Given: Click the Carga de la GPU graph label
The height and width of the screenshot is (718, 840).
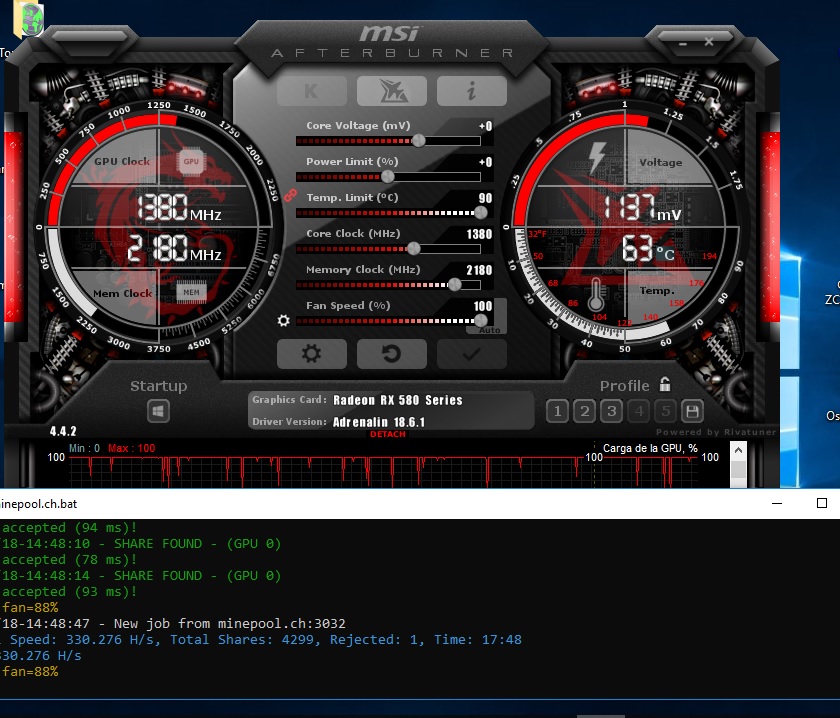Looking at the screenshot, I should click(650, 448).
